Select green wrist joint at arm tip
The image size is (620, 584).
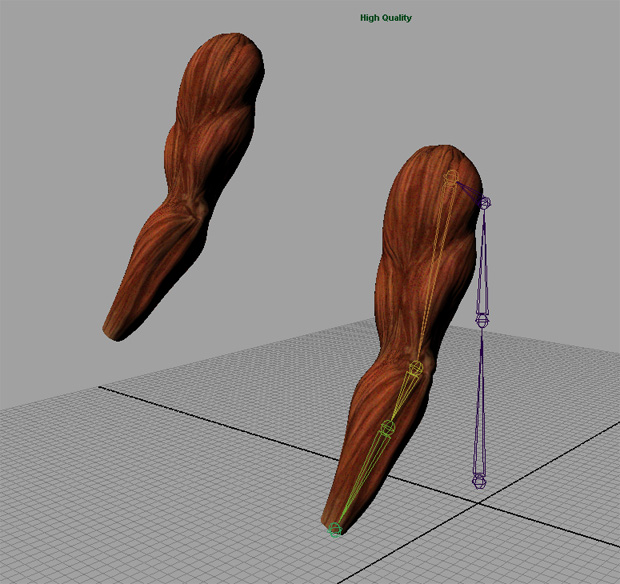(x=335, y=529)
